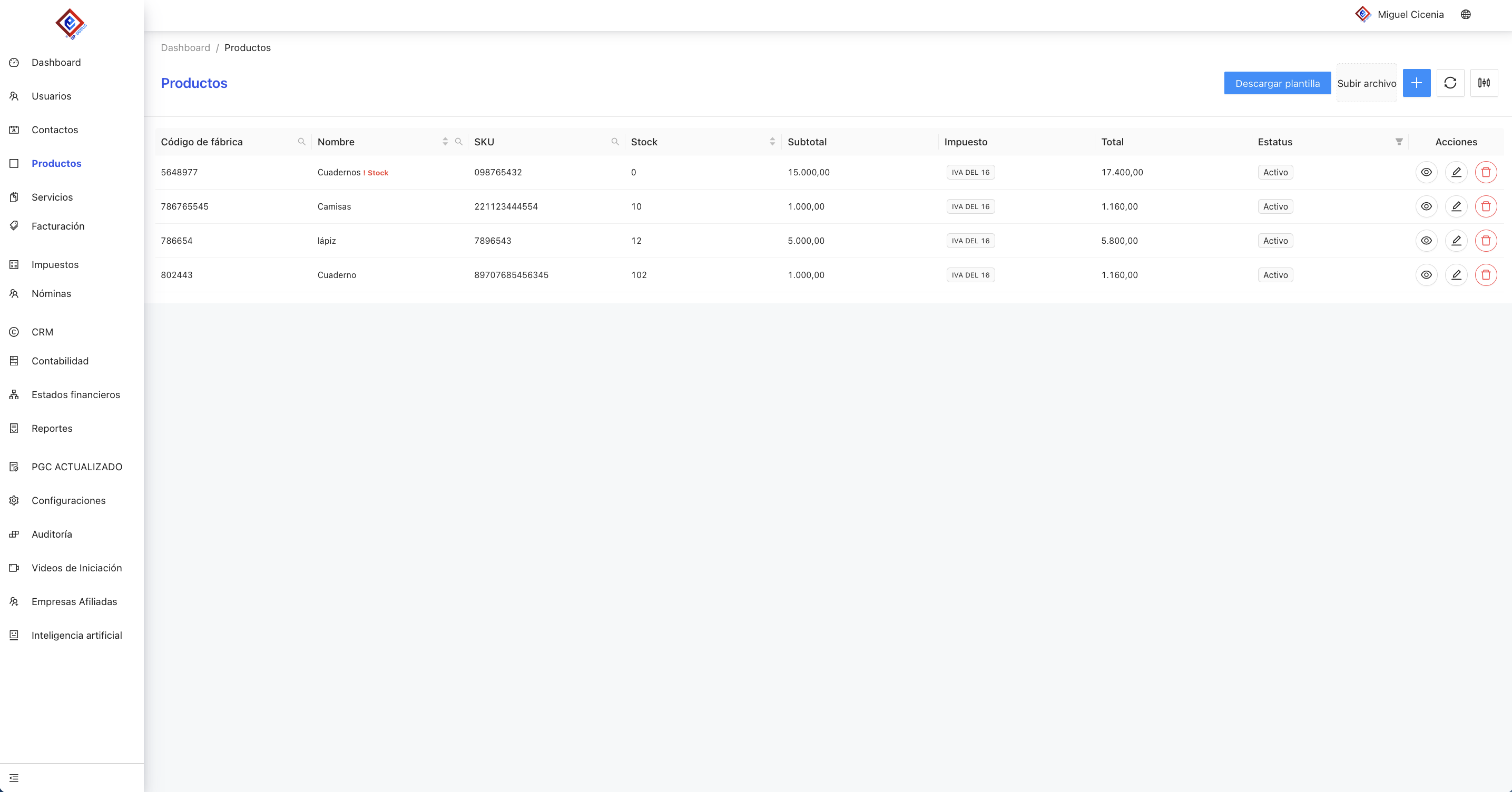Open the column settings sliders icon
This screenshot has height=792, width=1512.
1483,83
